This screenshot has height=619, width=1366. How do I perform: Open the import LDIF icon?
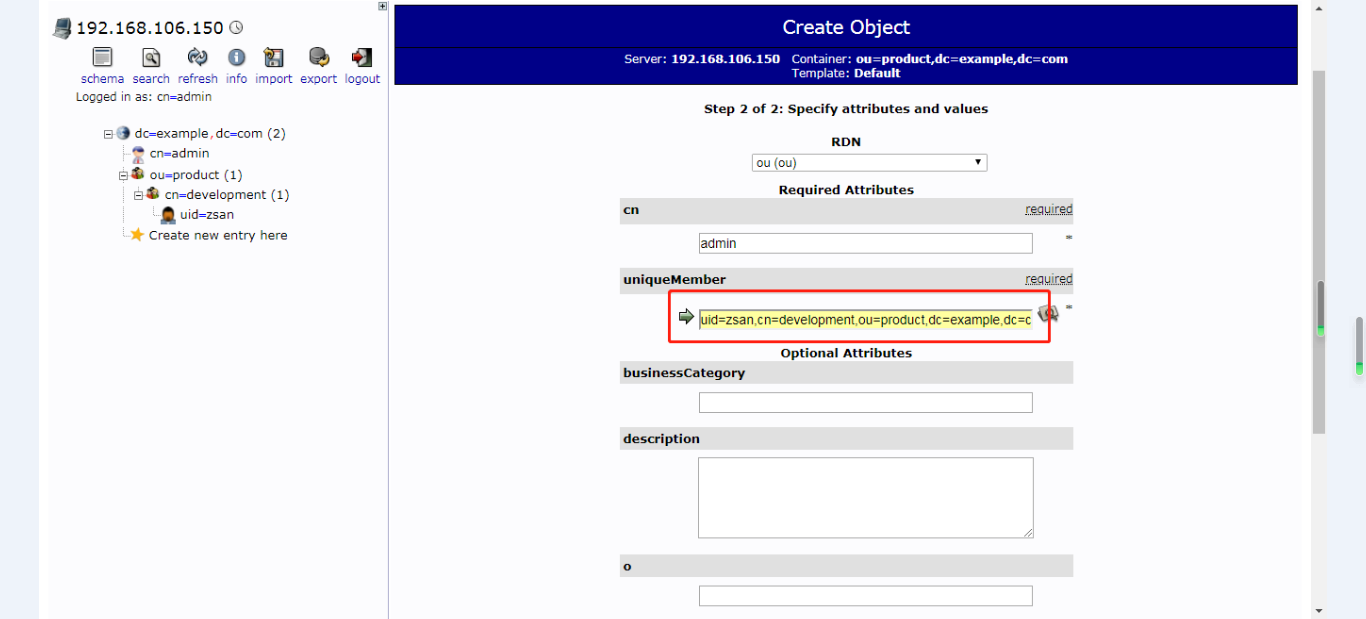[x=273, y=58]
